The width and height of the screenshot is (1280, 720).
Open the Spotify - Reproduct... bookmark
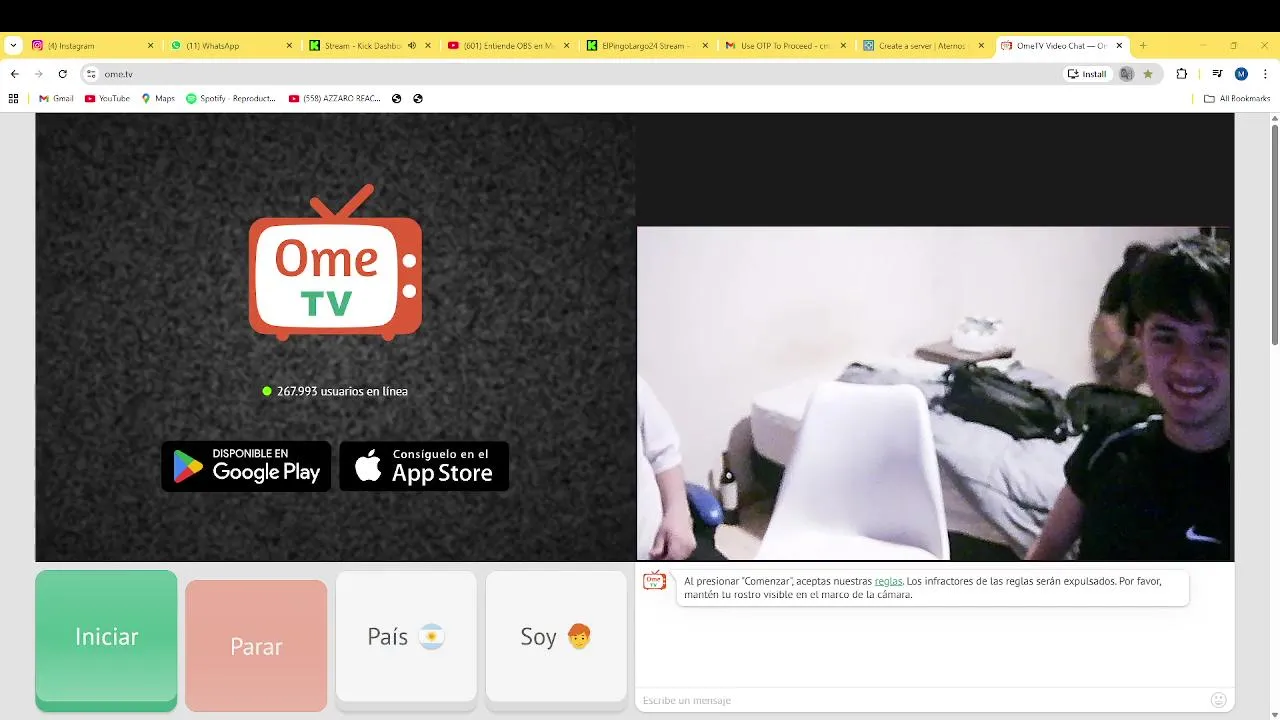click(231, 99)
